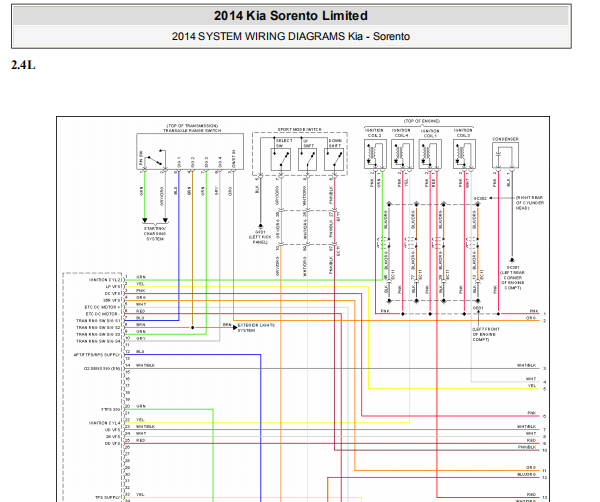Image resolution: width=600 pixels, height=502 pixels.
Task: Click the 'YEL' wire label at pin 2
Action: click(x=140, y=284)
